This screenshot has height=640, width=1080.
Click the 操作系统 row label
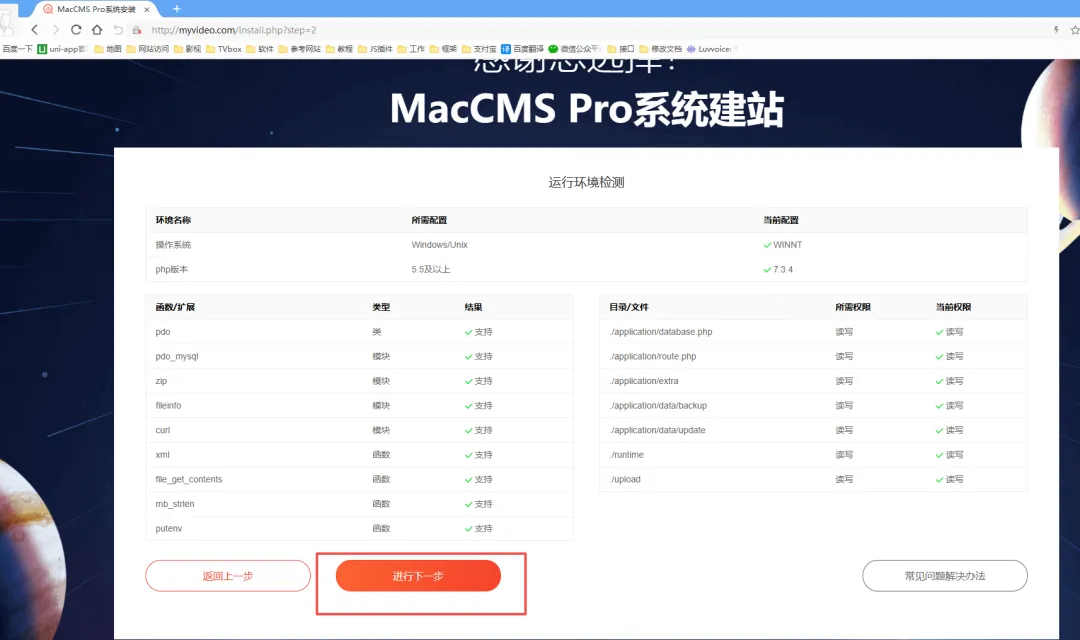[x=173, y=245]
